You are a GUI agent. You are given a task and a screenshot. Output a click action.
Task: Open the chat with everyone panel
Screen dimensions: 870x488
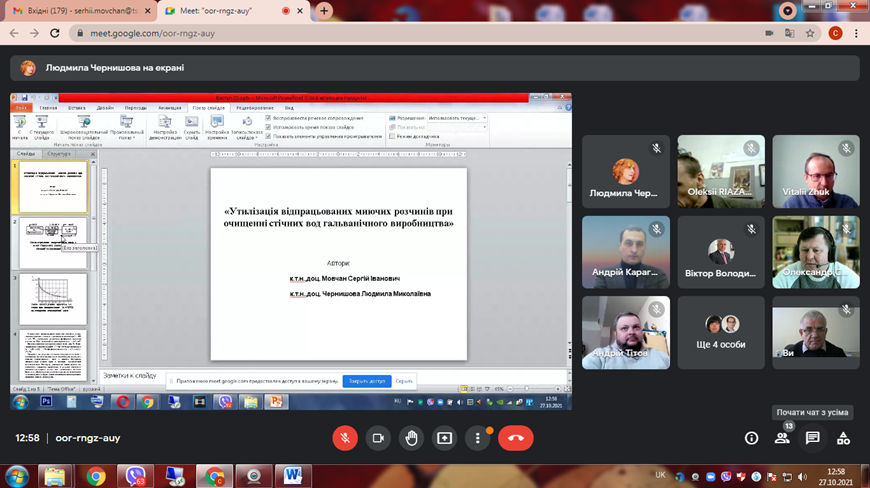pos(813,438)
